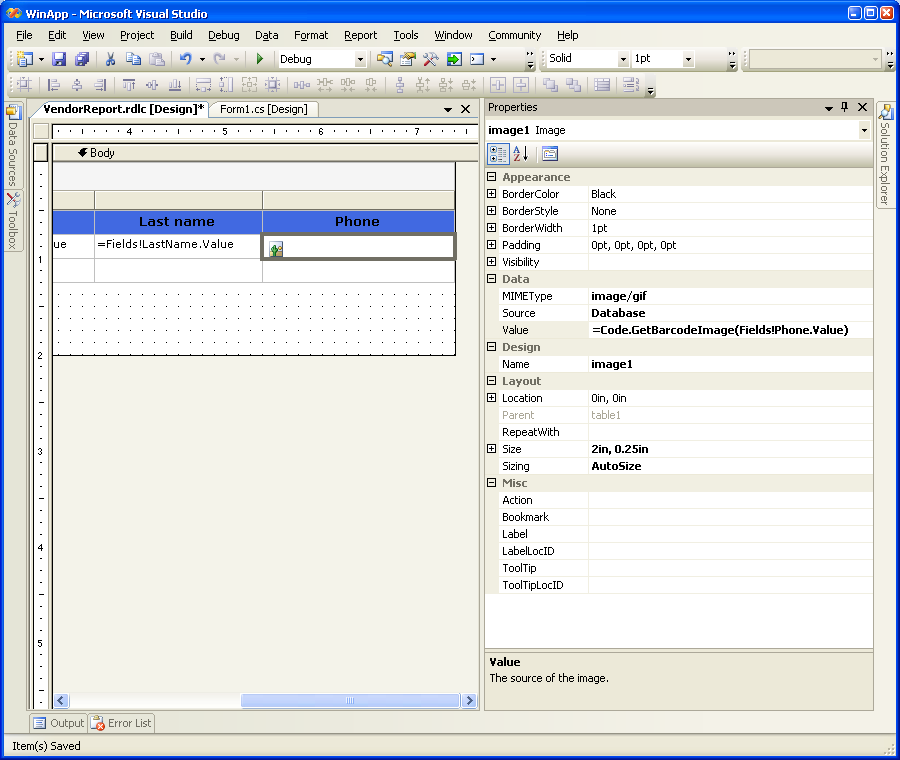Click the Value property expression field
Image resolution: width=900 pixels, height=760 pixels.
click(x=719, y=330)
